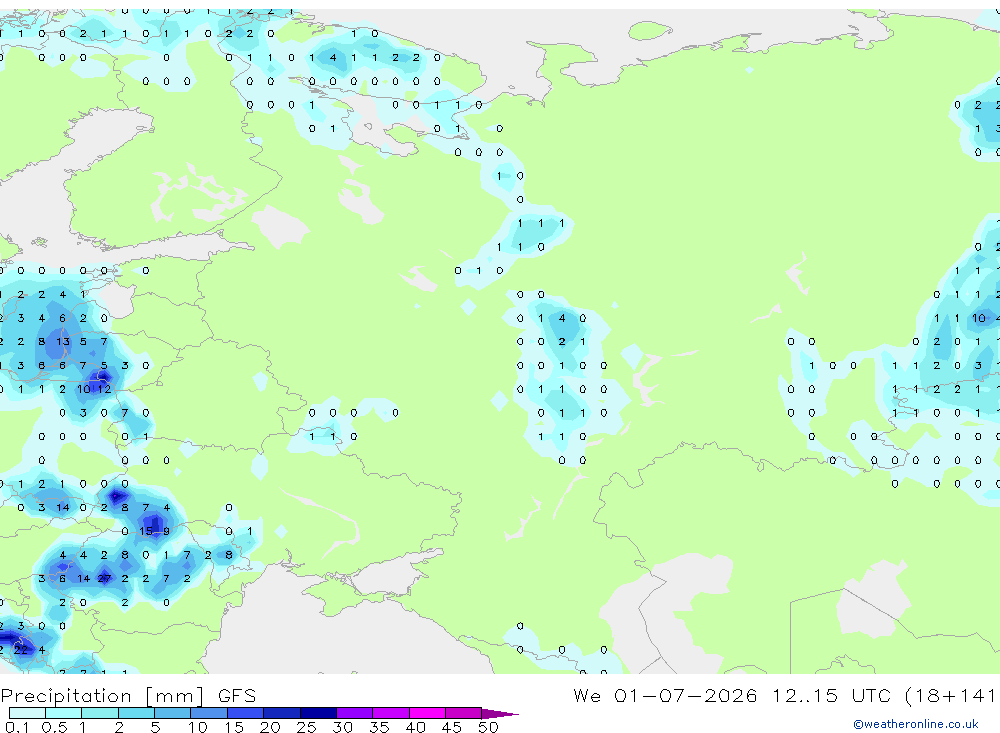The width and height of the screenshot is (1000, 733).
Task: Click the 30–35 mm purple swatch
Action: 355,713
